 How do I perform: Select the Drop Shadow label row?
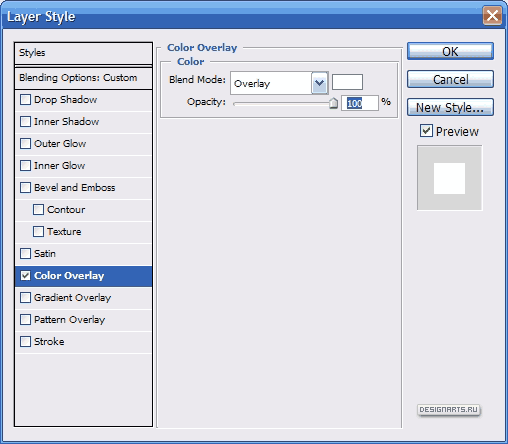(x=83, y=100)
